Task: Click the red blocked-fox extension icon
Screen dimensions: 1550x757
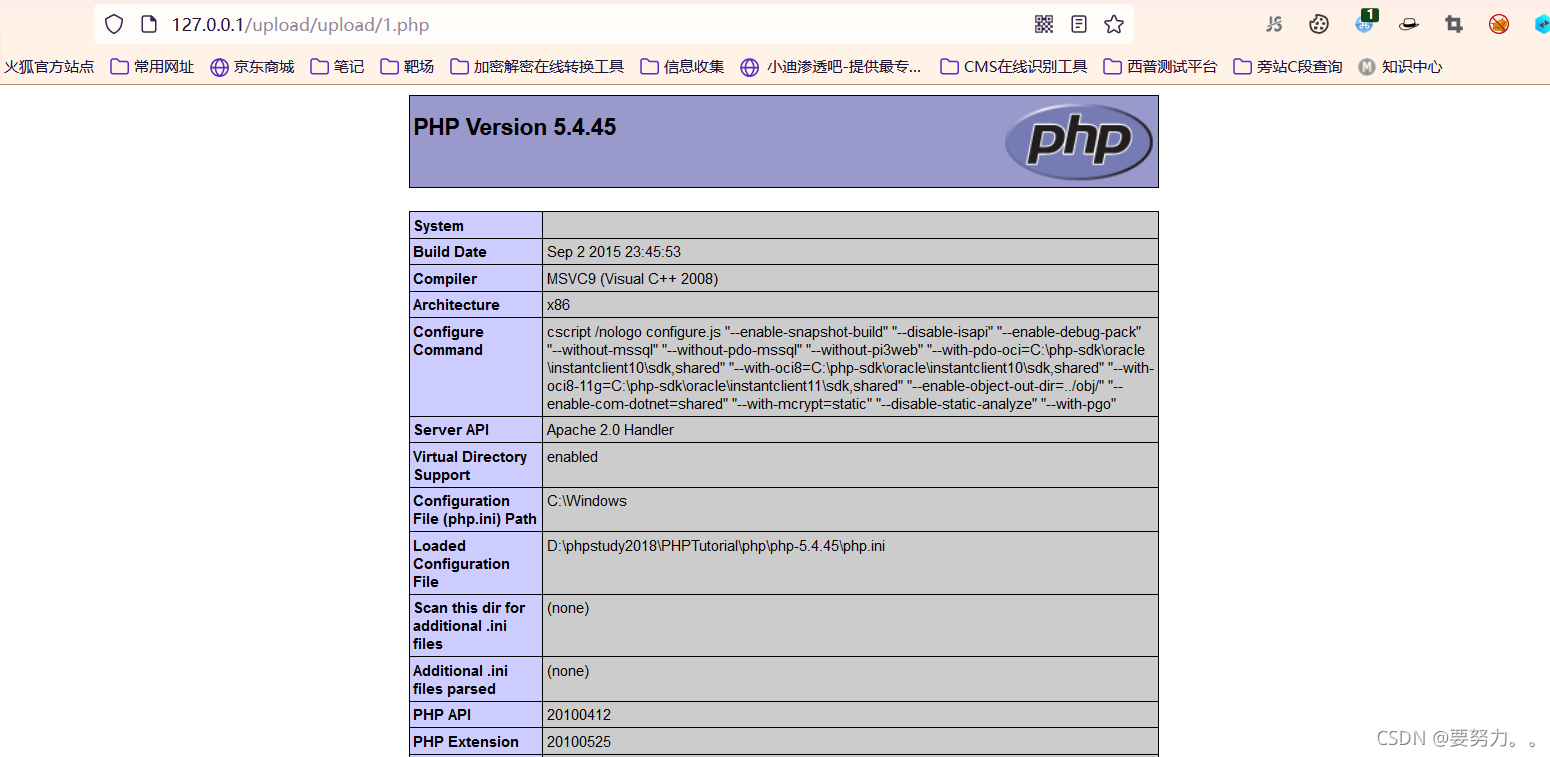Action: point(1498,24)
